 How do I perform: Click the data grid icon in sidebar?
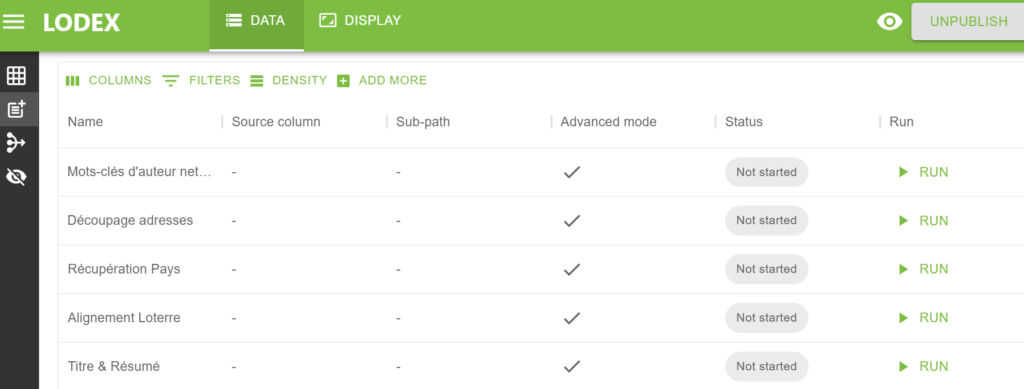(16, 76)
